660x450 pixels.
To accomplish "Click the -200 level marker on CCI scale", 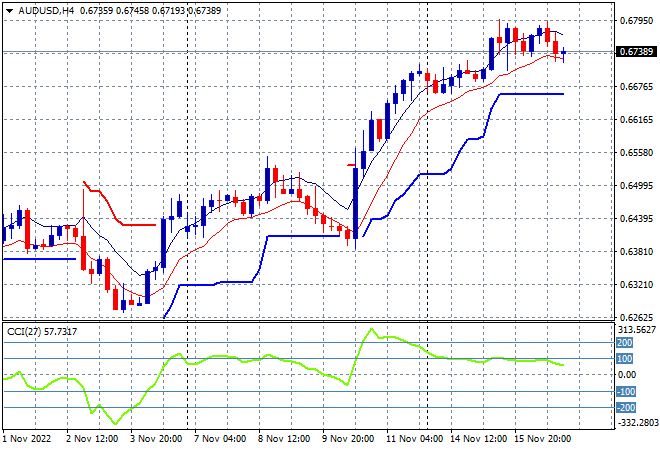I will point(626,407).
